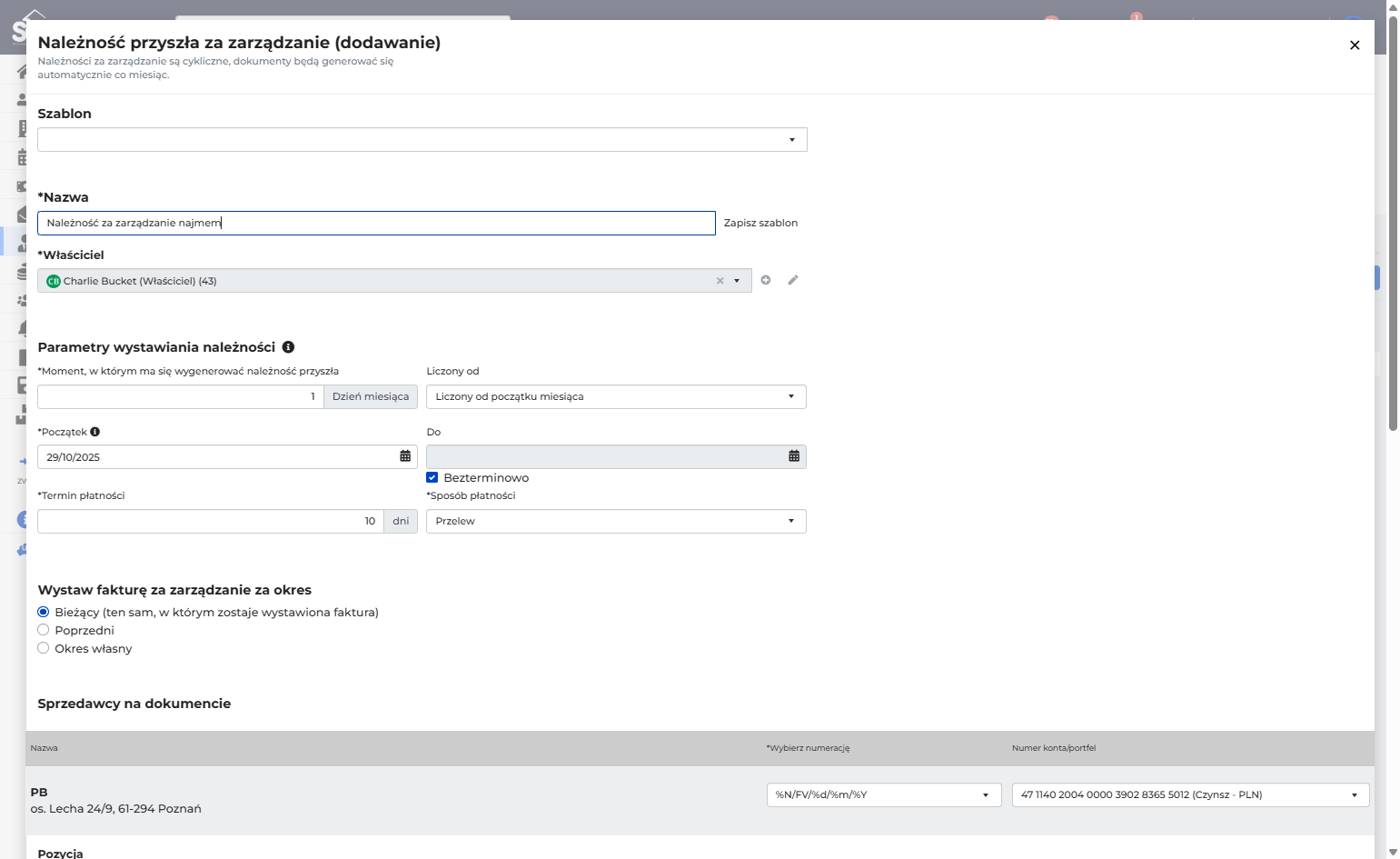Open calendar for the Do date
The width and height of the screenshot is (1400, 859).
[794, 456]
